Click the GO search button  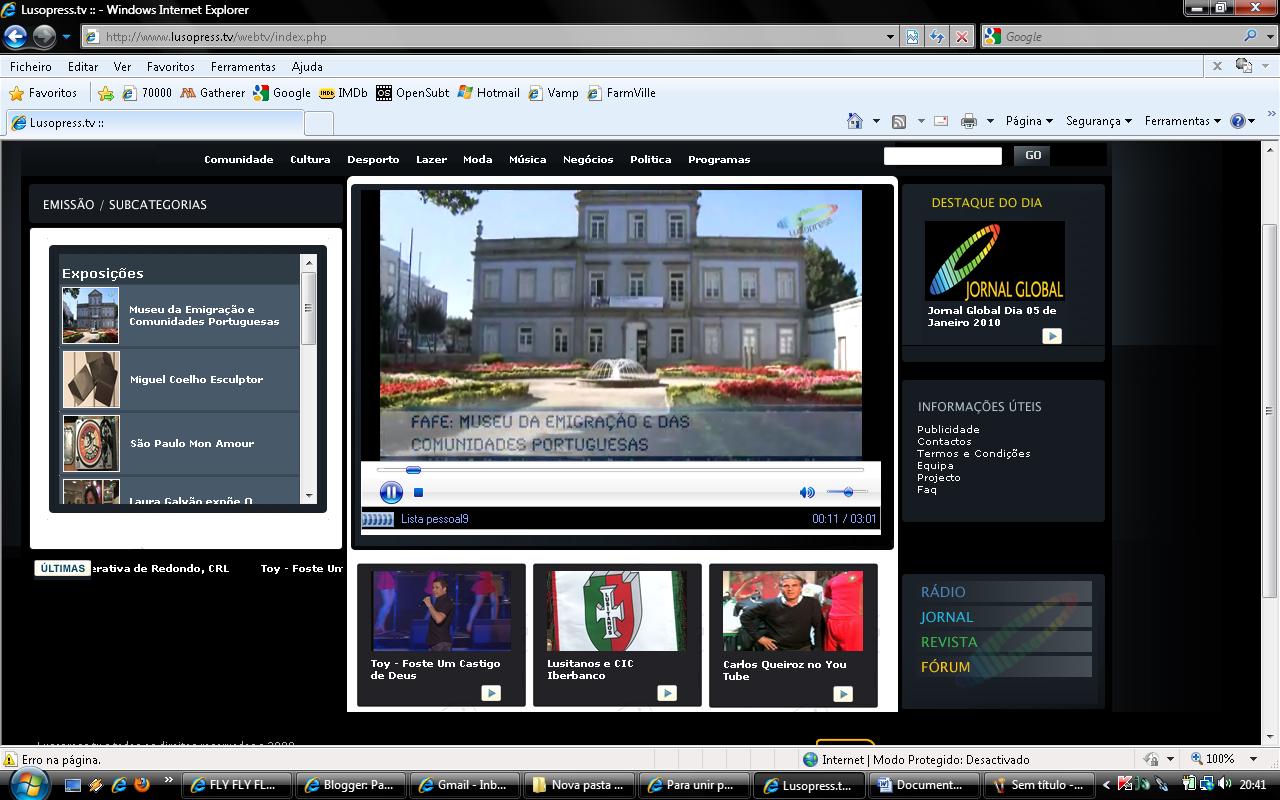pyautogui.click(x=1033, y=155)
